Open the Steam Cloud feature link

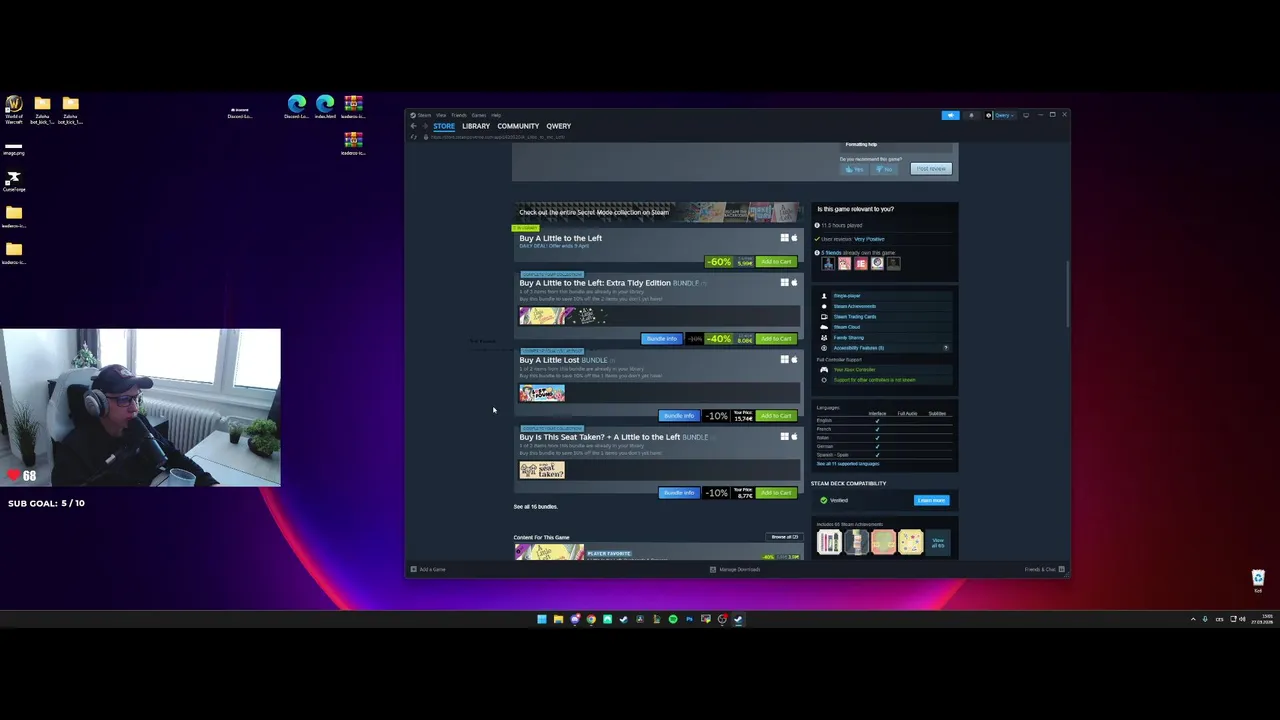click(x=847, y=327)
